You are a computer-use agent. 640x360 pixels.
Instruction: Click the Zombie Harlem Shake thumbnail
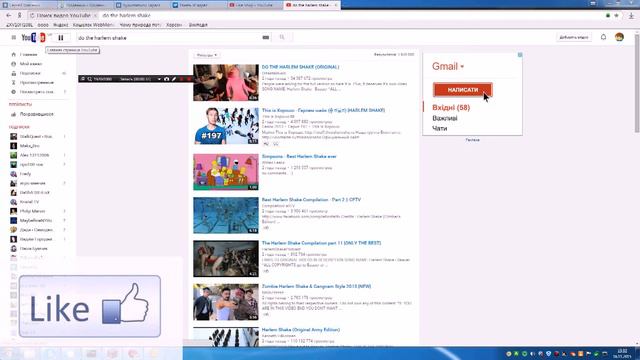pos(226,302)
